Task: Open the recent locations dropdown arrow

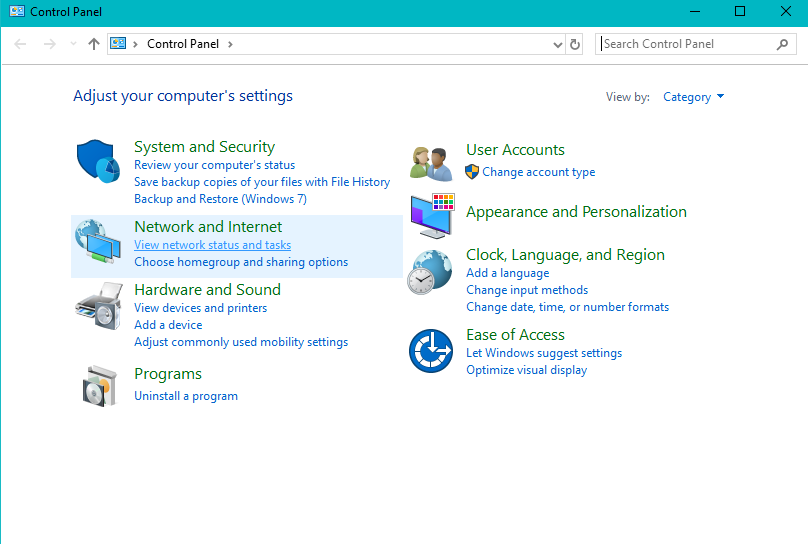Action: (73, 44)
